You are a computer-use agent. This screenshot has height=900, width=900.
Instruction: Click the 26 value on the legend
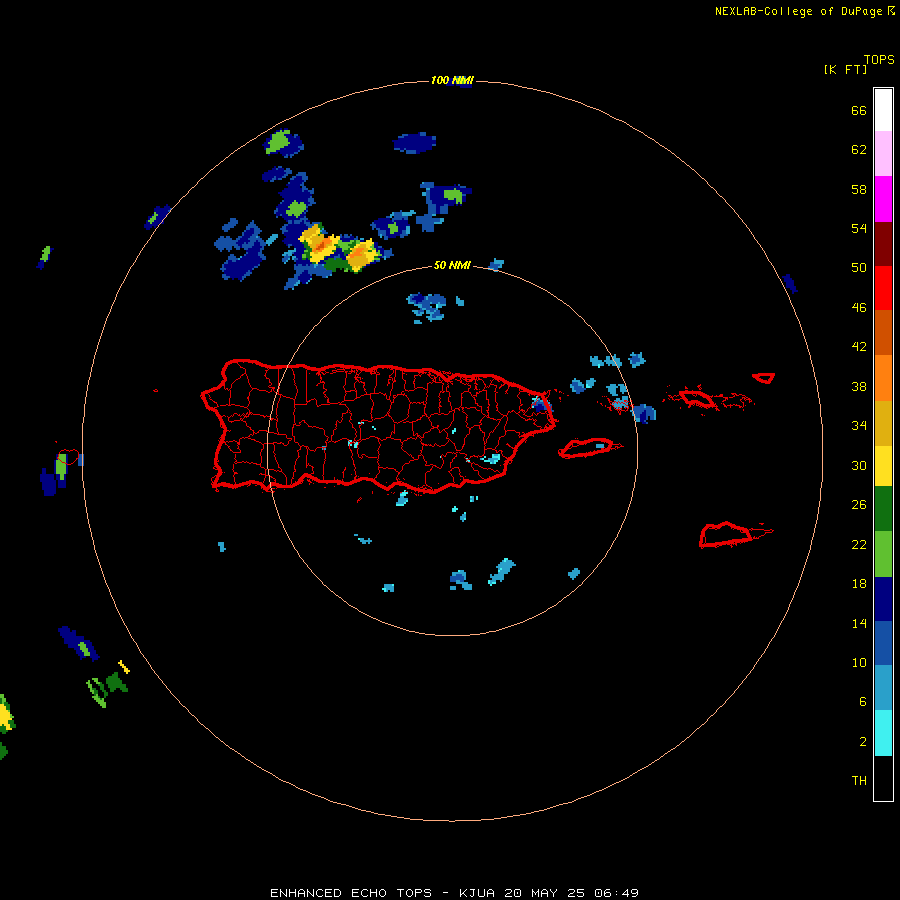click(x=859, y=505)
